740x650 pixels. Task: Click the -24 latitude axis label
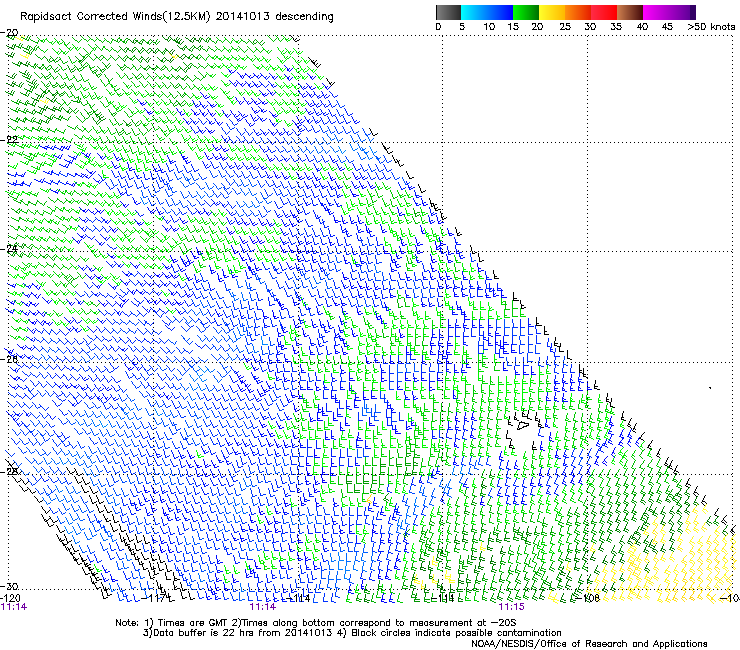9,249
